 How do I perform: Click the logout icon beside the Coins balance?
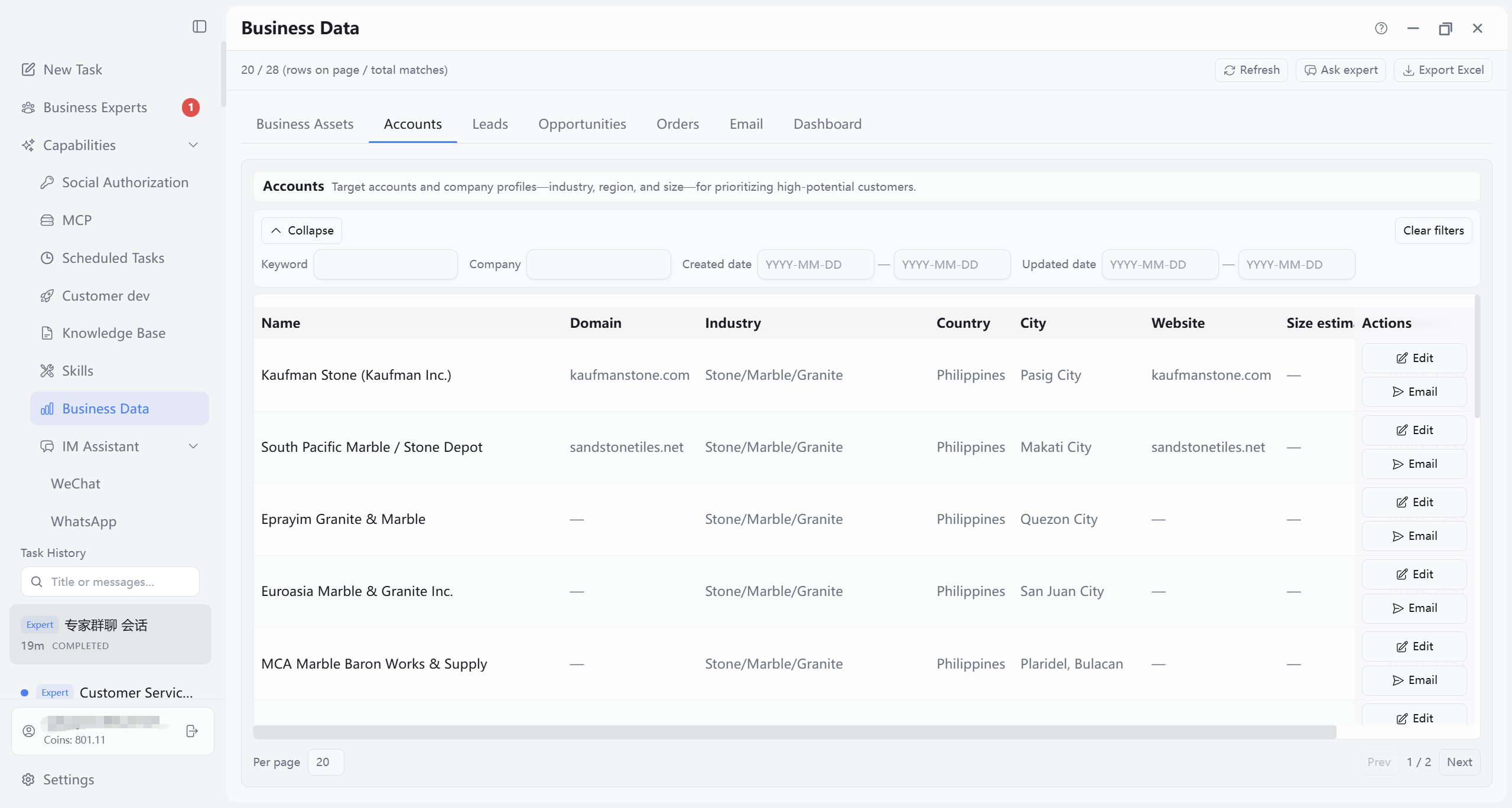point(192,731)
